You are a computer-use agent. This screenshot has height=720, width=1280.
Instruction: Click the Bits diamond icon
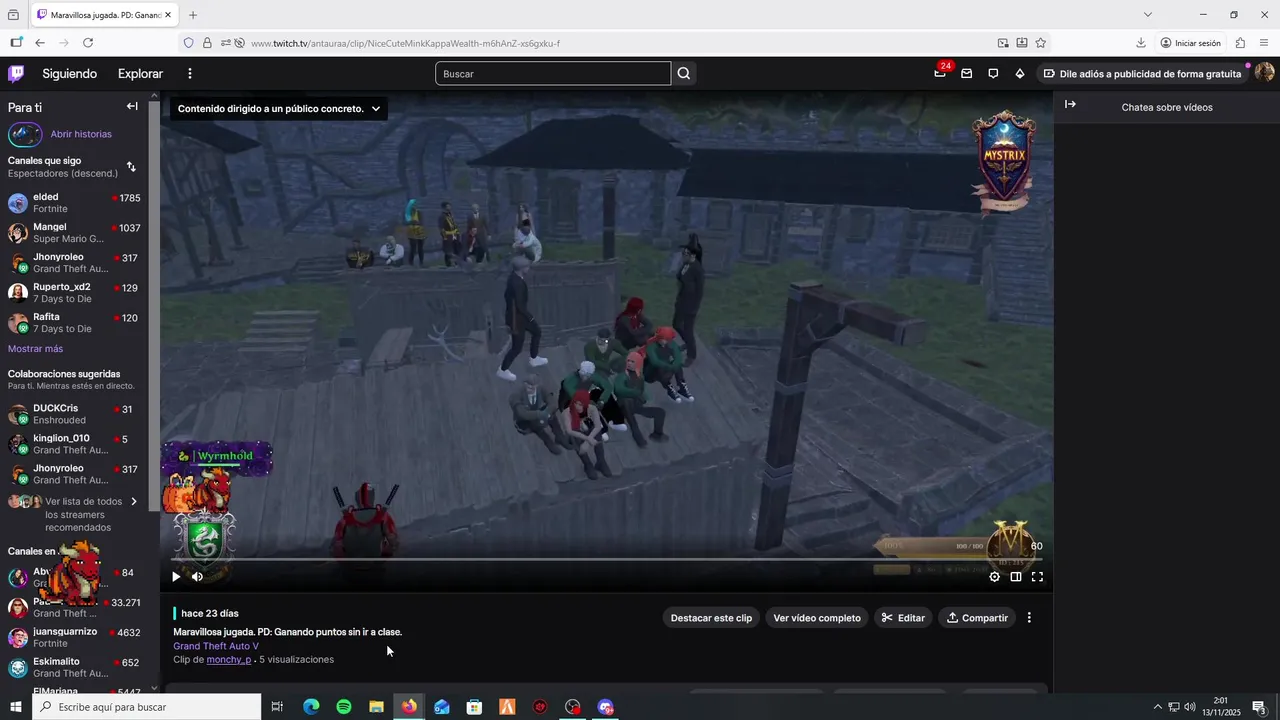click(x=1020, y=73)
